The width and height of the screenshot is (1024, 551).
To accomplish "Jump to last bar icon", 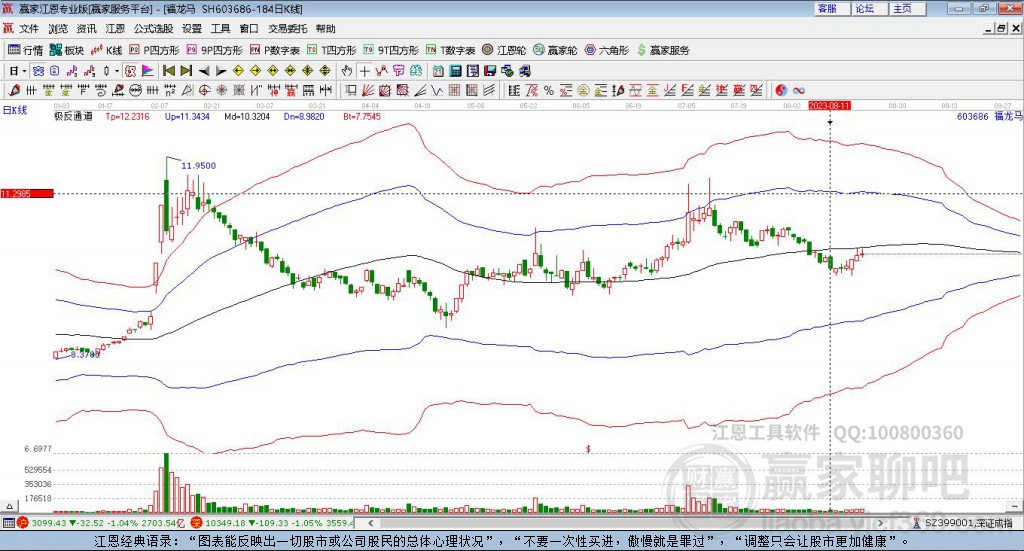I will click(186, 71).
